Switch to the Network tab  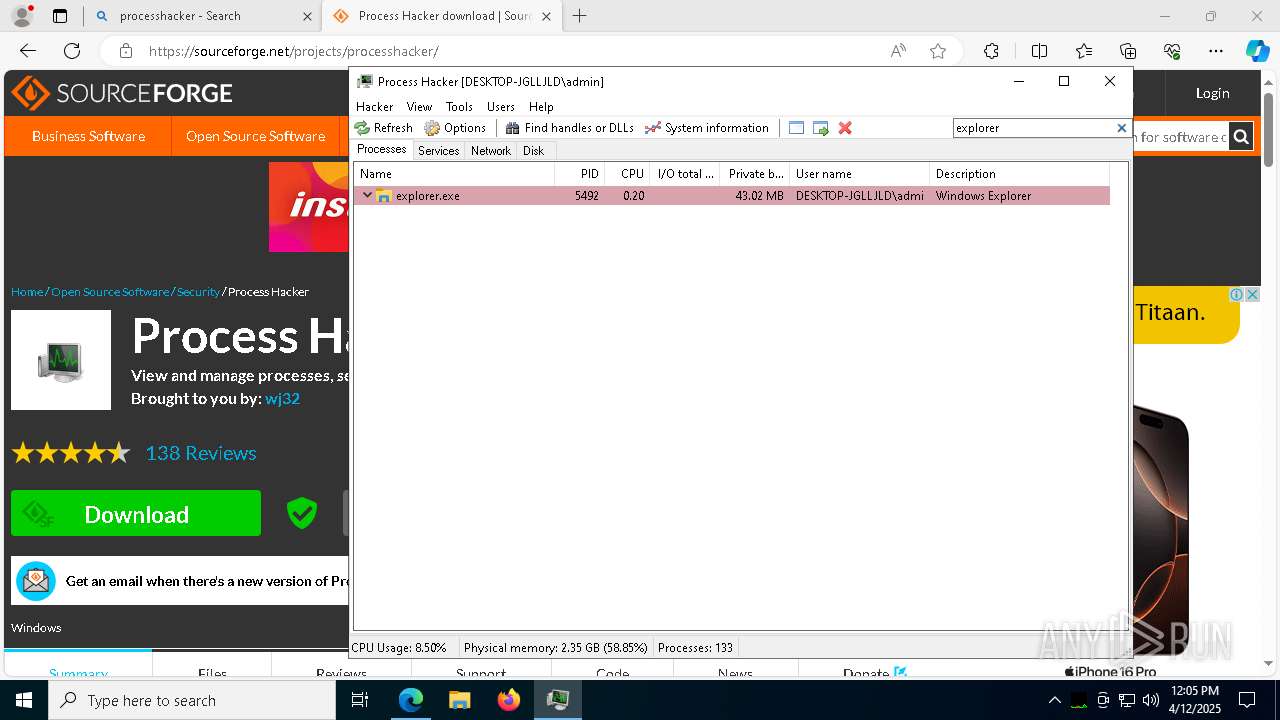tap(490, 151)
